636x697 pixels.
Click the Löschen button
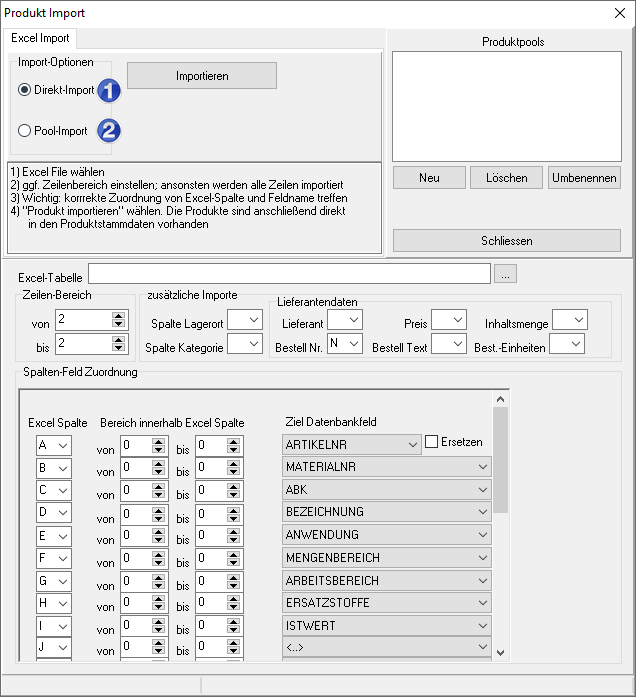pos(506,178)
